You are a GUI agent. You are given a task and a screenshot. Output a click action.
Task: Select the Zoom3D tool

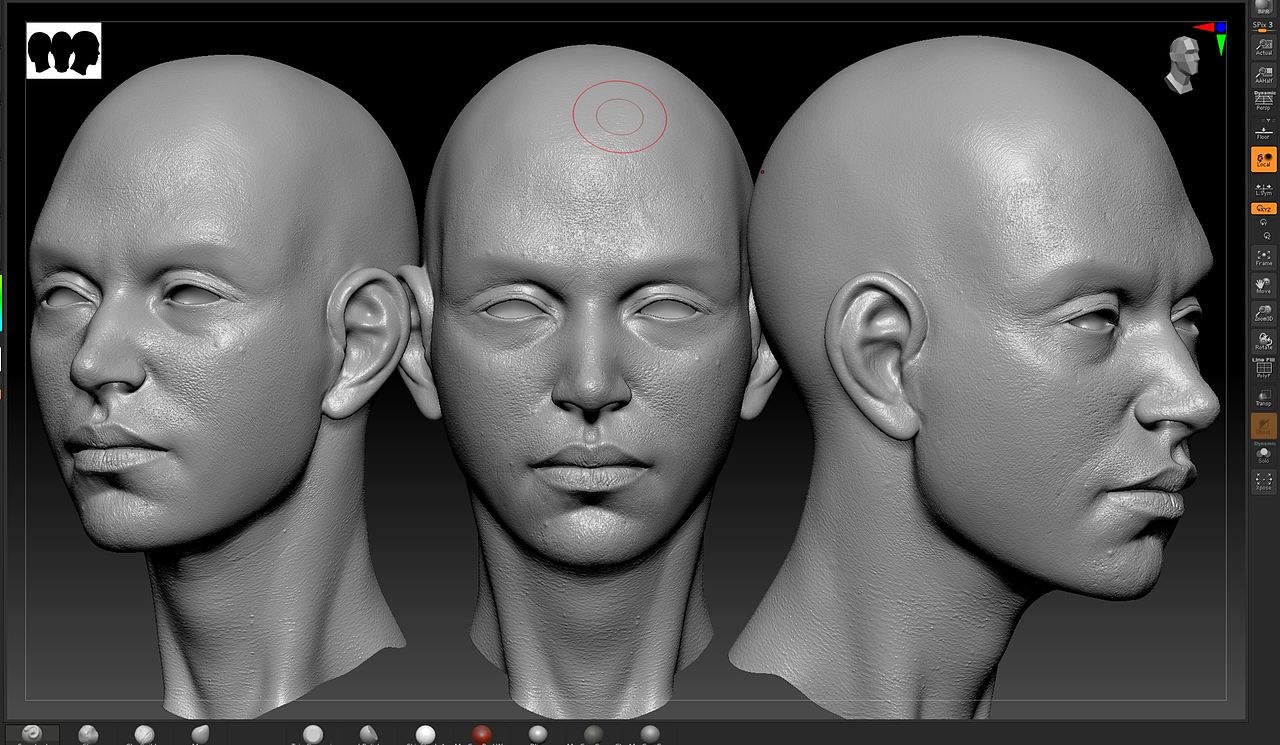click(x=1264, y=313)
